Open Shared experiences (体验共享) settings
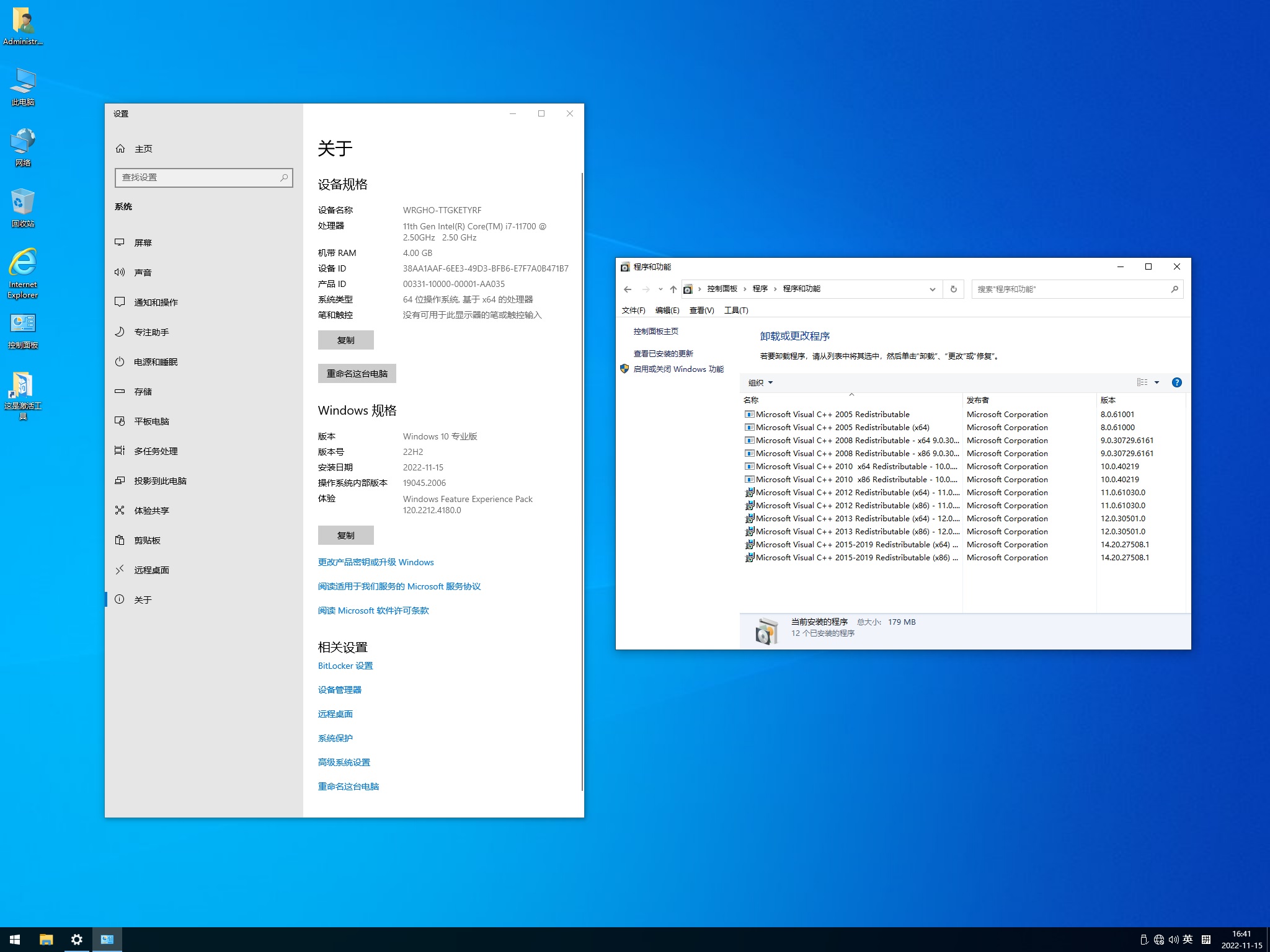Screen dimensions: 1270x952 pos(203,510)
